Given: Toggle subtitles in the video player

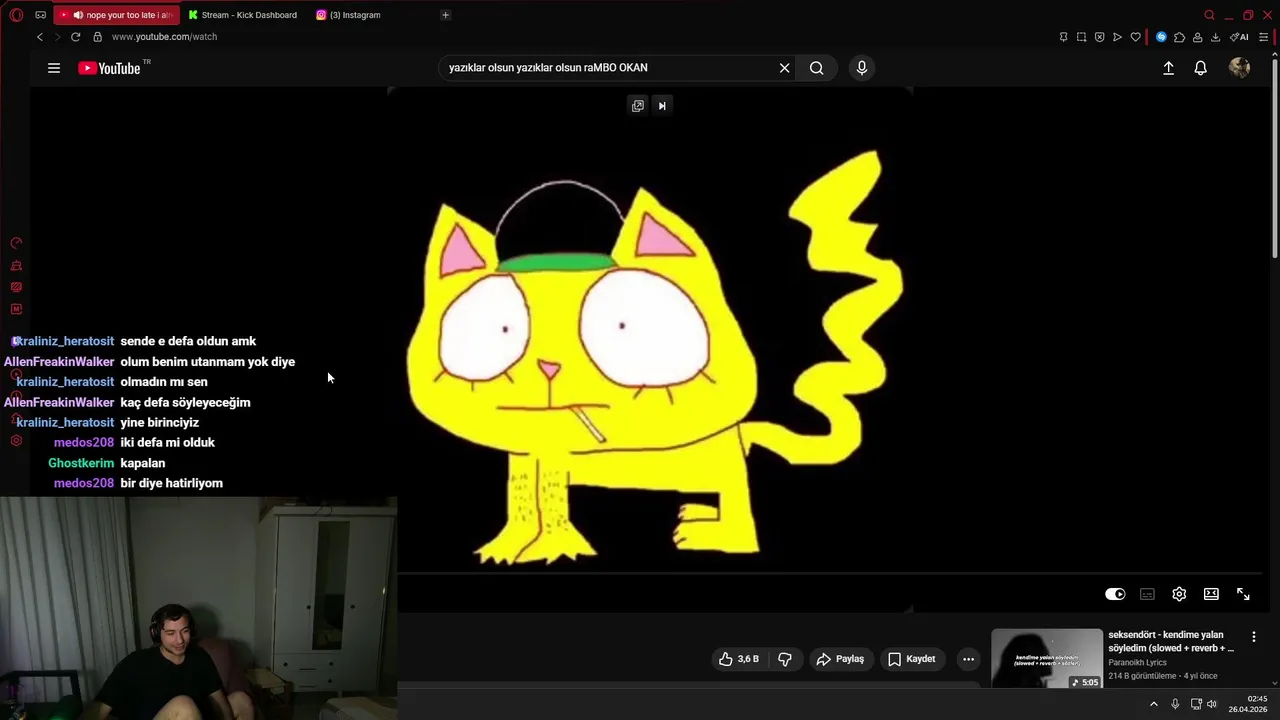Looking at the screenshot, I should 1147,594.
